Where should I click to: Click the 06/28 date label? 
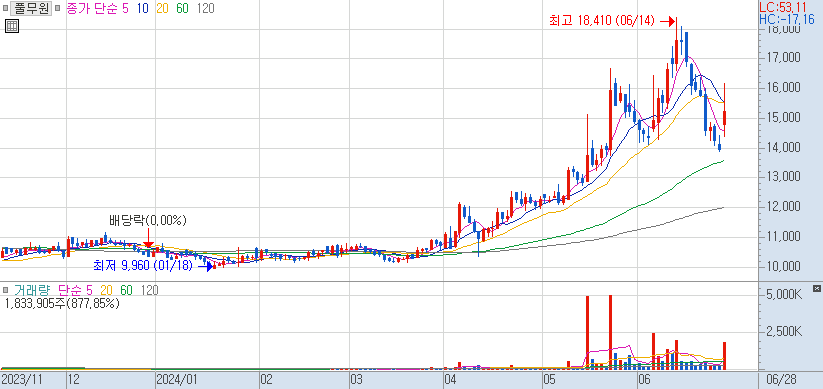pos(781,379)
